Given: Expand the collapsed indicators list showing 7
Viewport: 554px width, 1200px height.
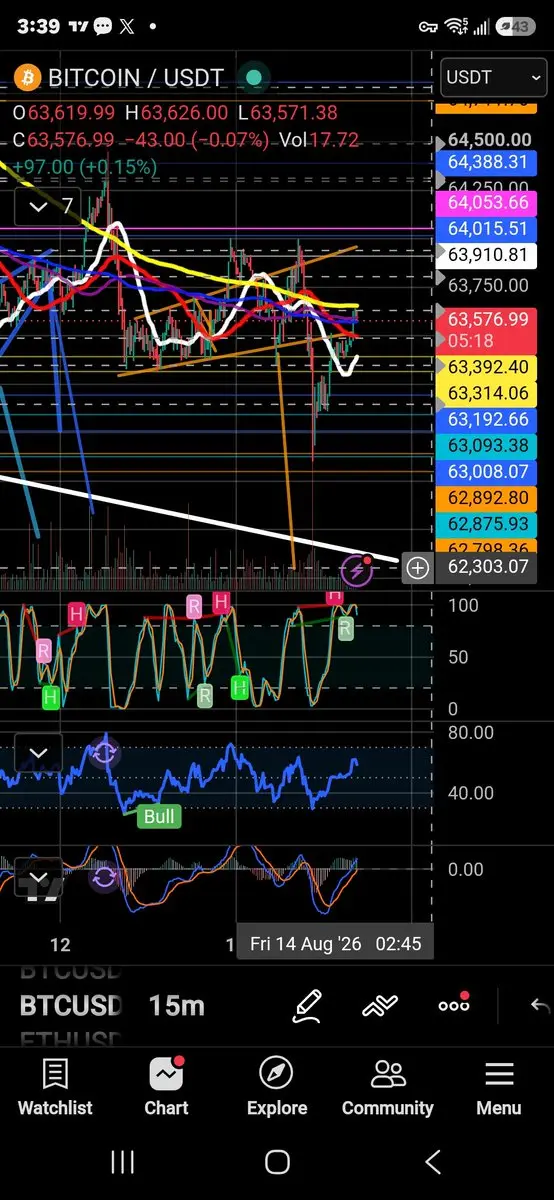Looking at the screenshot, I should click(x=53, y=206).
